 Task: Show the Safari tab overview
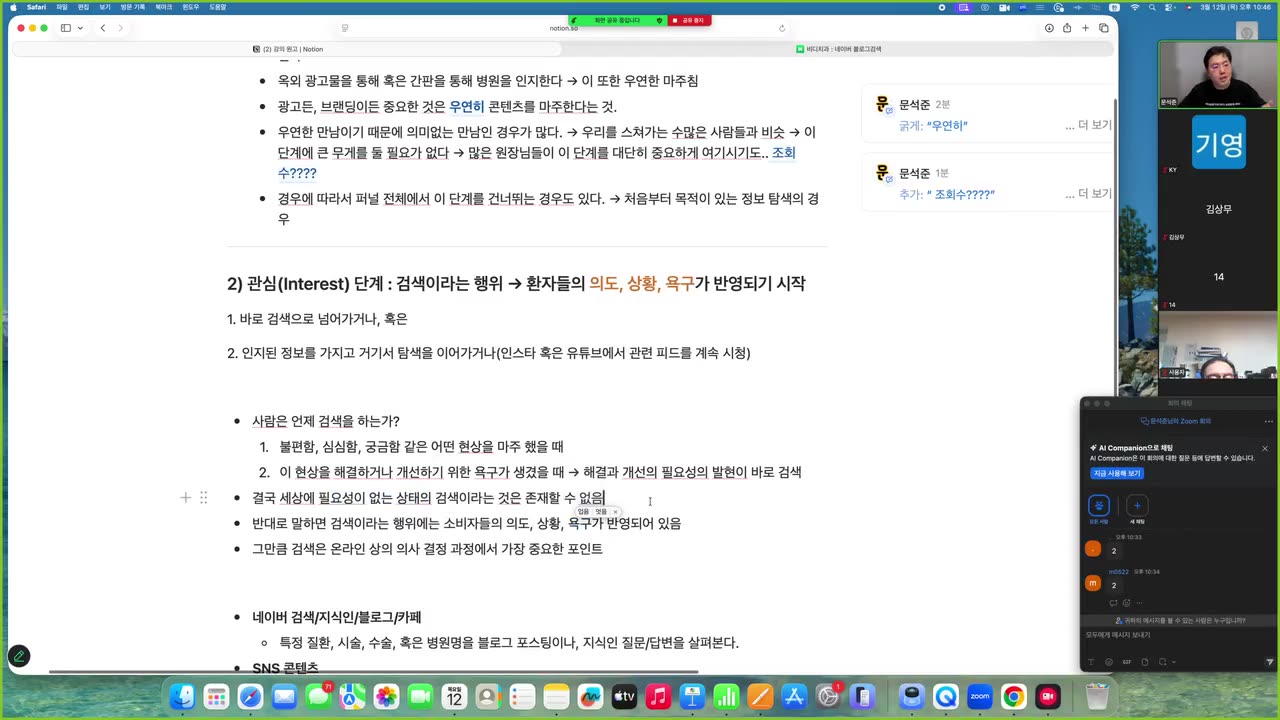coord(1104,28)
